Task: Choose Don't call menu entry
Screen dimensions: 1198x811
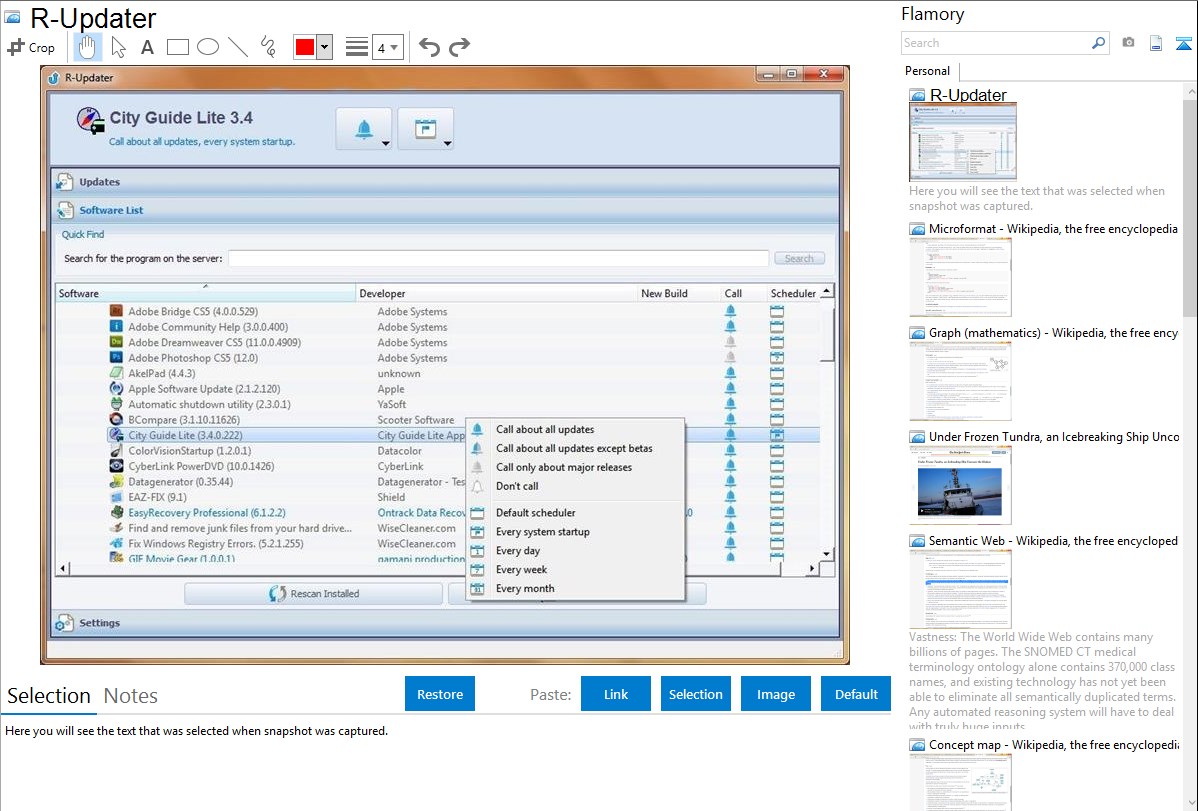Action: (575, 486)
